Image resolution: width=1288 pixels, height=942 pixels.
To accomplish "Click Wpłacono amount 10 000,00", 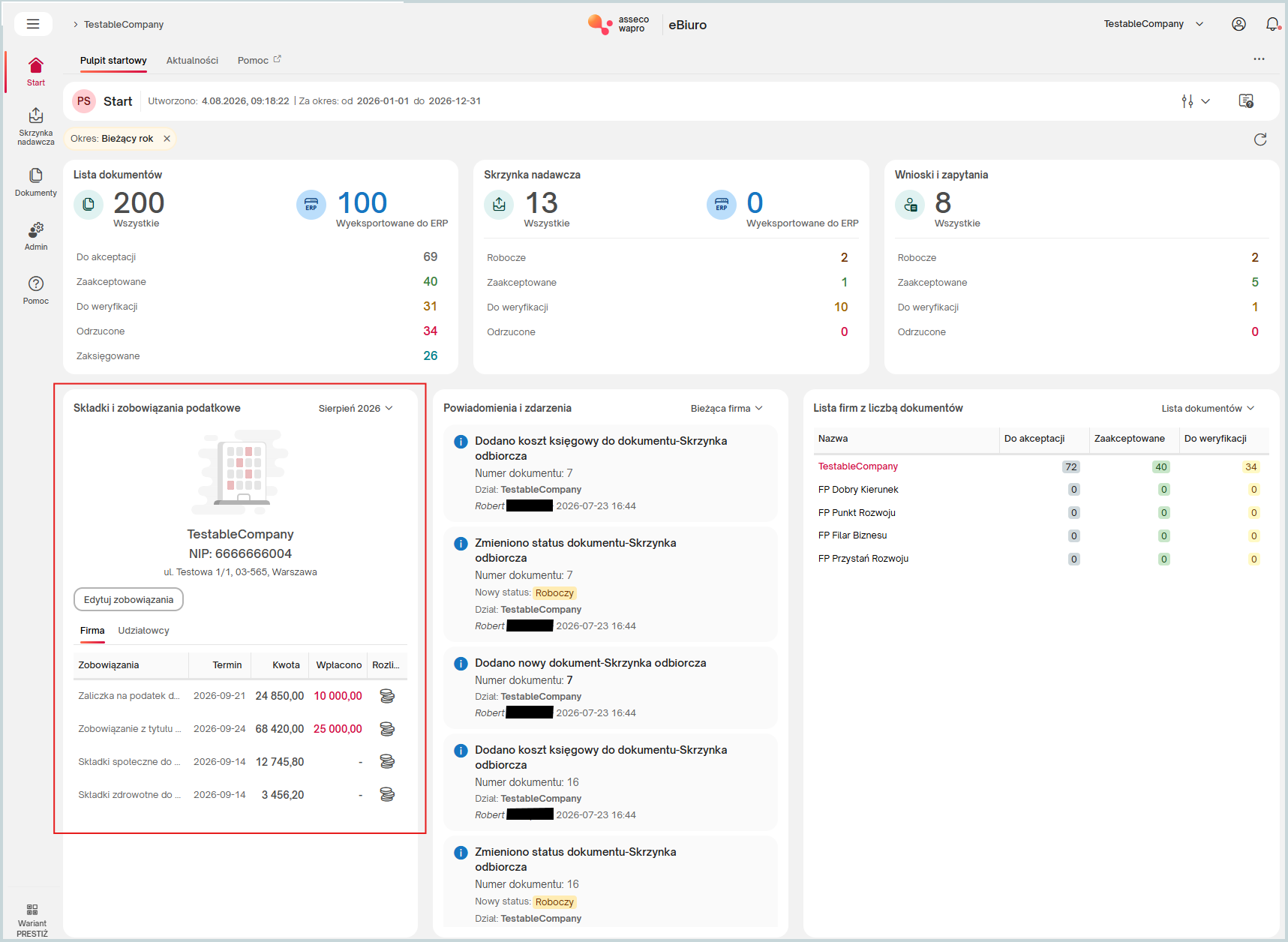I will [338, 696].
